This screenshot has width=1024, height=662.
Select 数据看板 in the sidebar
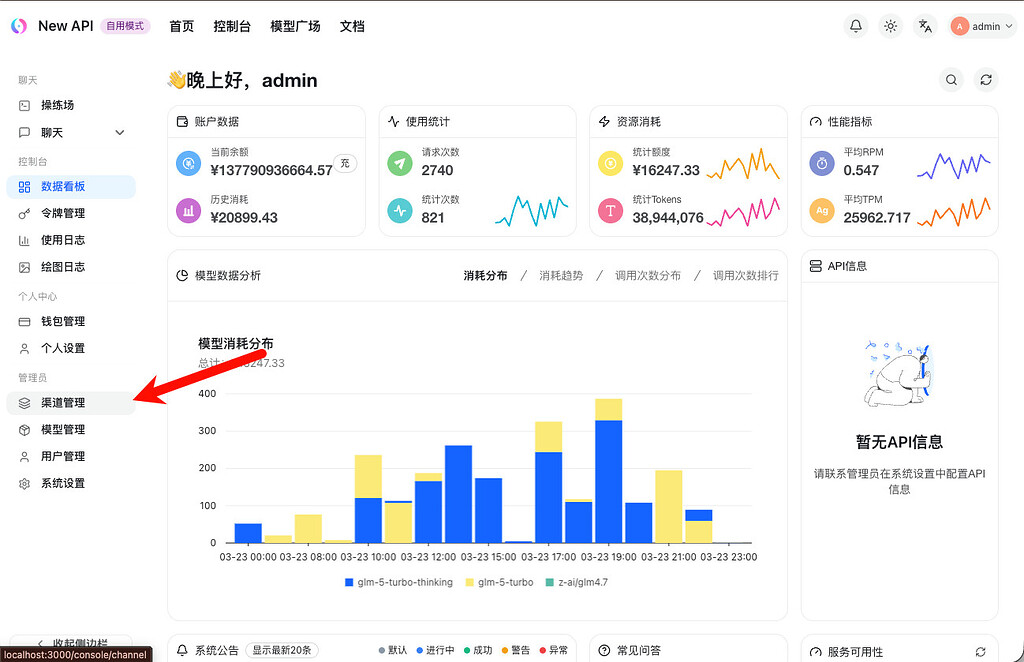71,187
